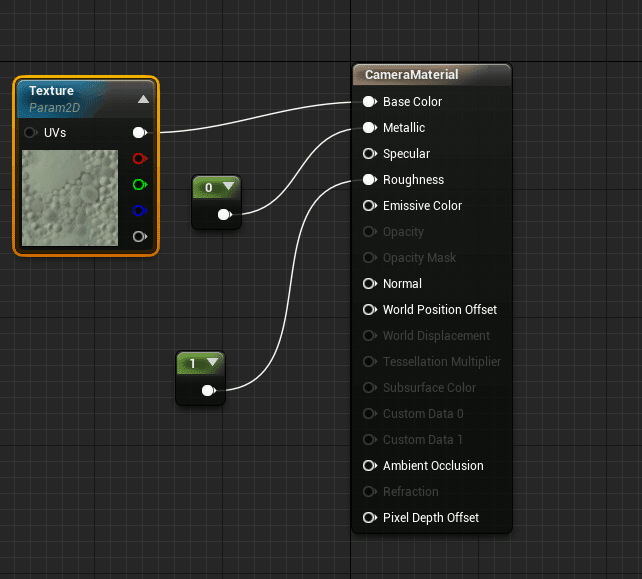Click the Refraction pin

tap(370, 491)
